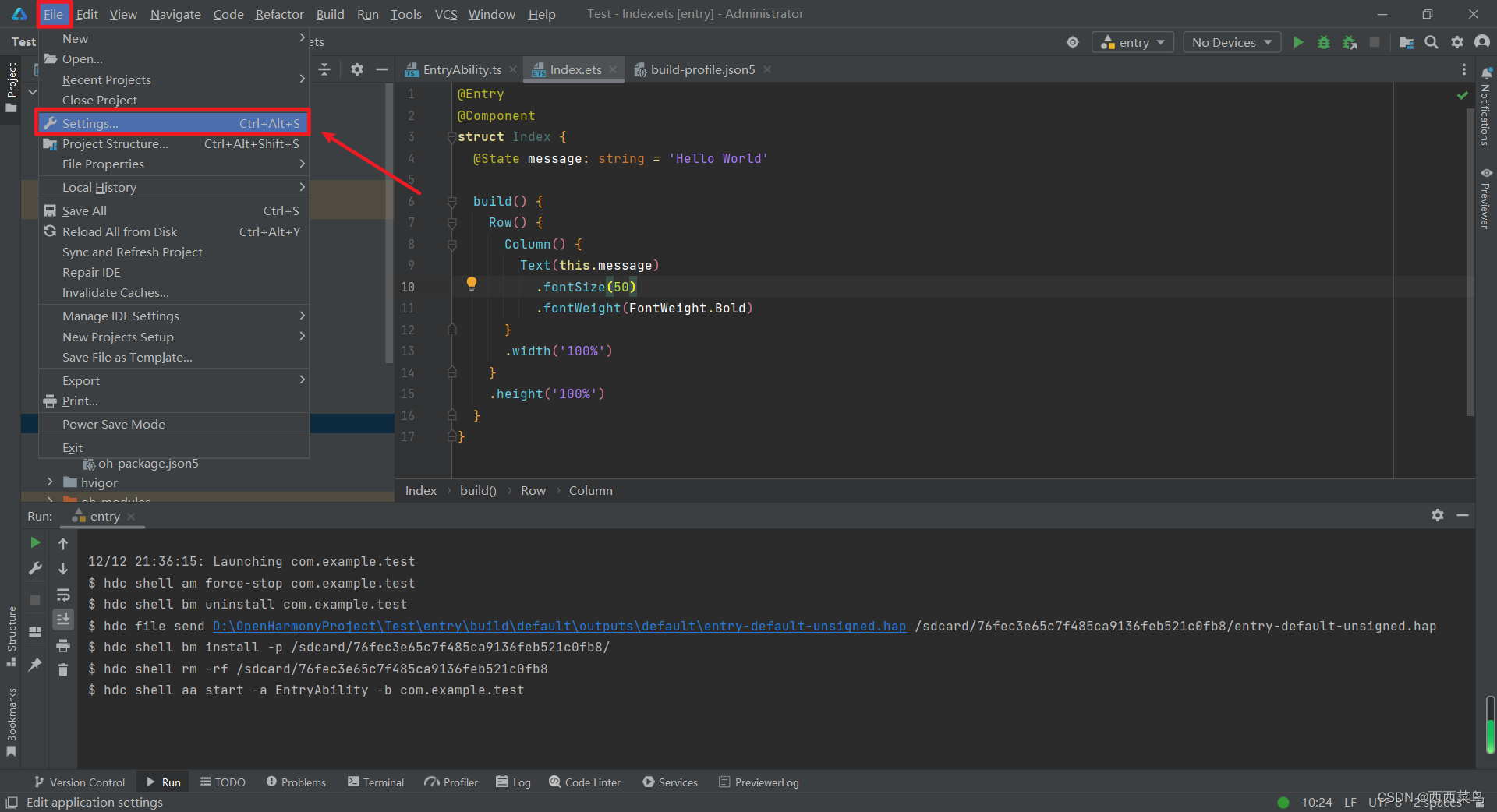The height and width of the screenshot is (812, 1497).
Task: Open Run panel gear options
Action: 1438,515
